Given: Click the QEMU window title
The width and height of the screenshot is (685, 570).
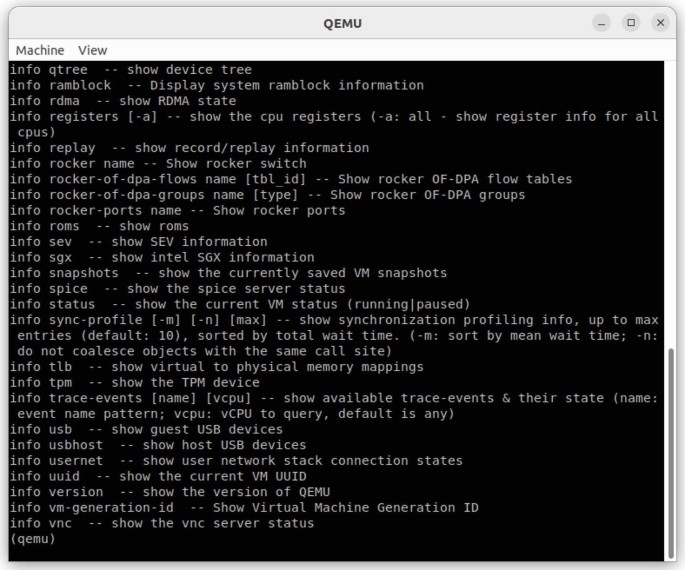Looking at the screenshot, I should (342, 24).
